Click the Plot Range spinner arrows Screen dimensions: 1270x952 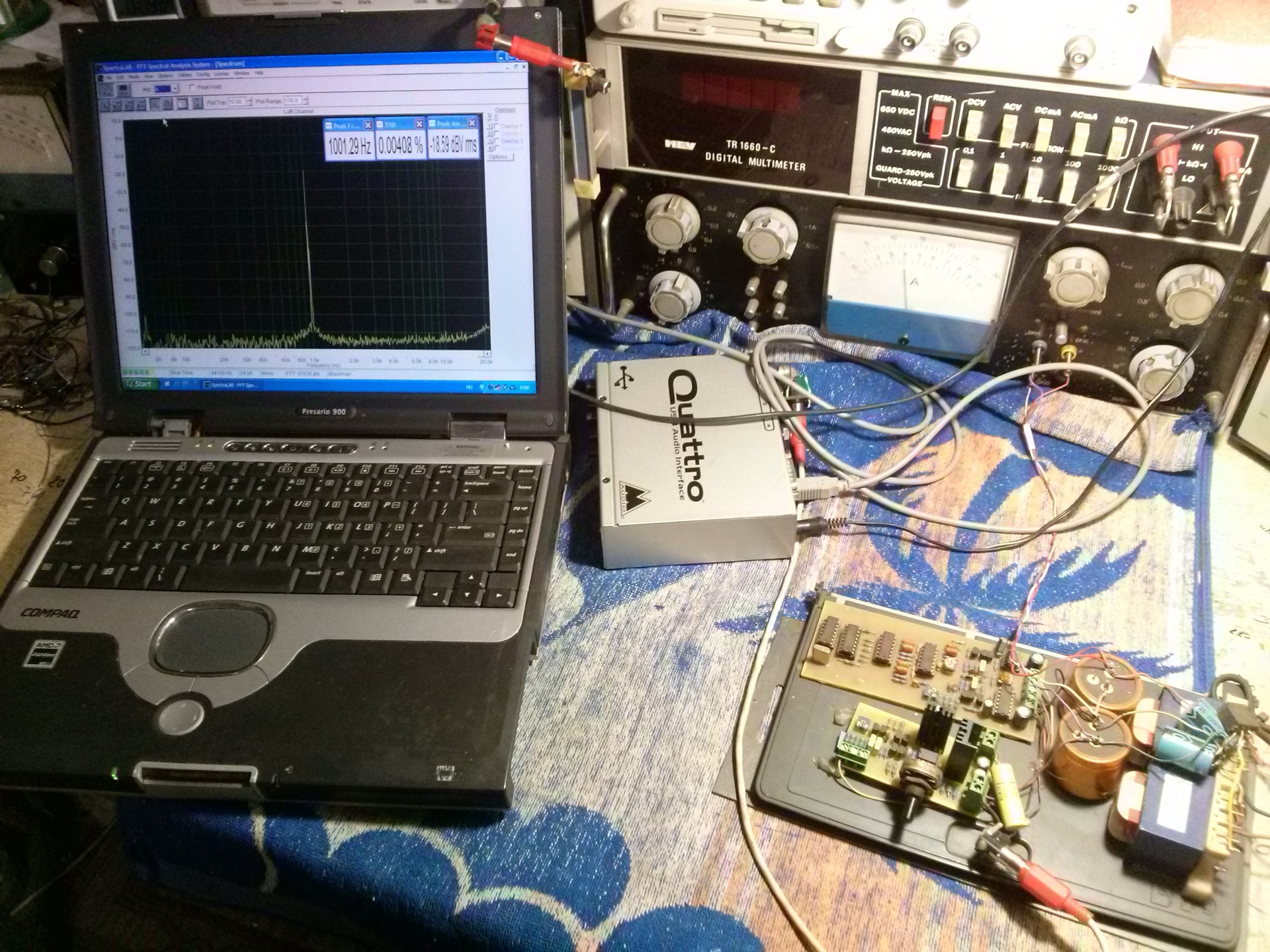click(x=306, y=100)
